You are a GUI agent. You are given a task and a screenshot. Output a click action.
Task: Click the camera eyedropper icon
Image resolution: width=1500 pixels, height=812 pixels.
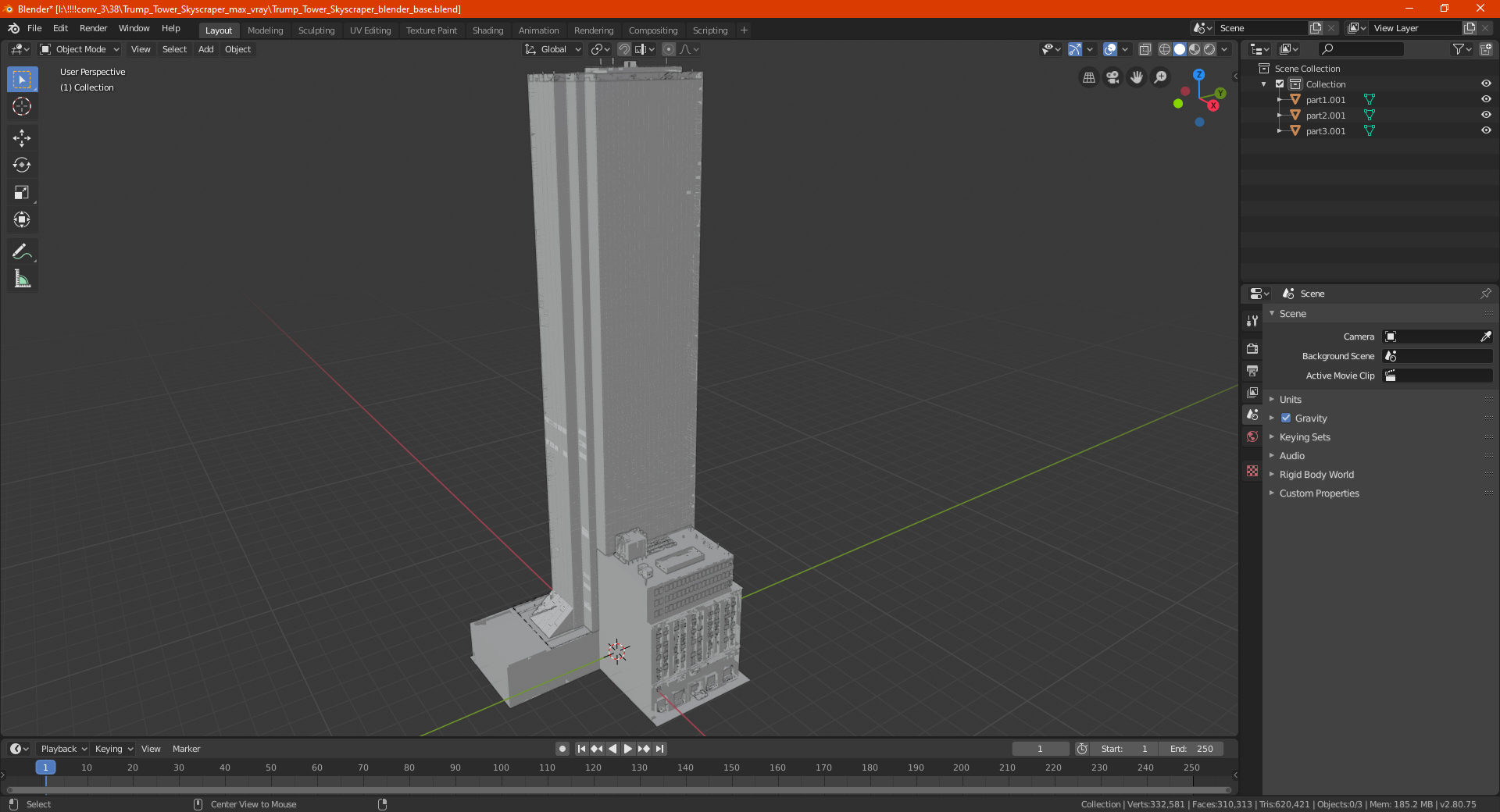click(1485, 337)
